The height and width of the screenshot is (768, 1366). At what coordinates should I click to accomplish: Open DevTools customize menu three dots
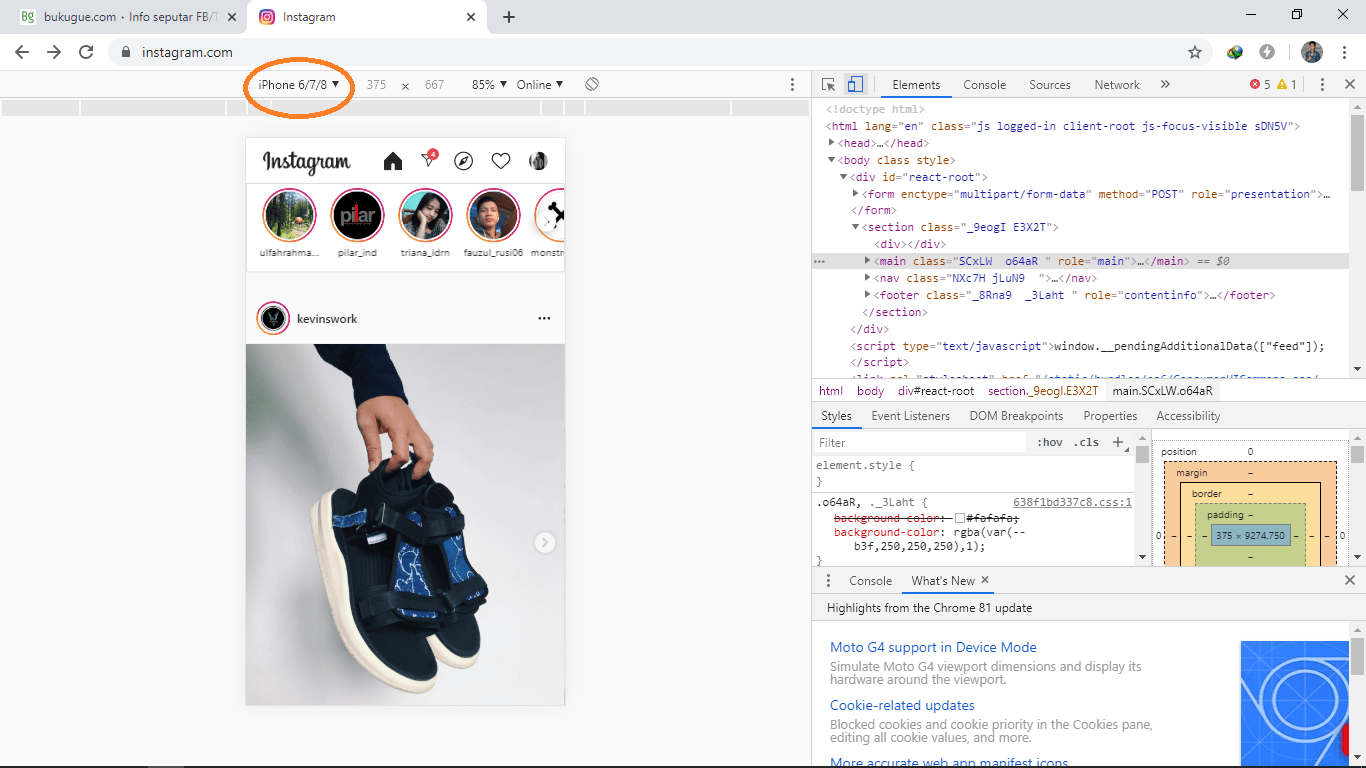1322,85
